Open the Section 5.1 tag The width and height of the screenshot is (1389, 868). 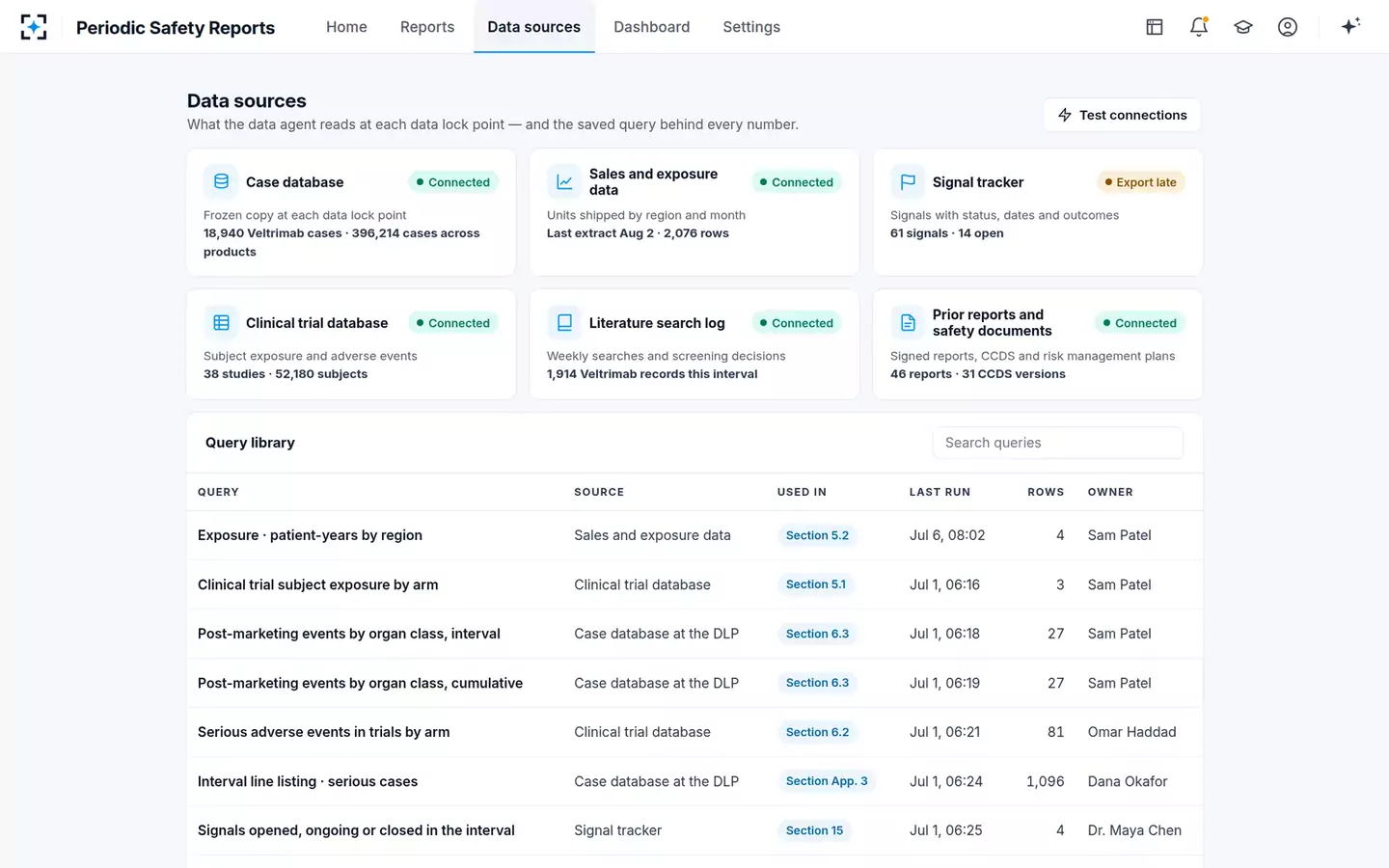(x=816, y=584)
